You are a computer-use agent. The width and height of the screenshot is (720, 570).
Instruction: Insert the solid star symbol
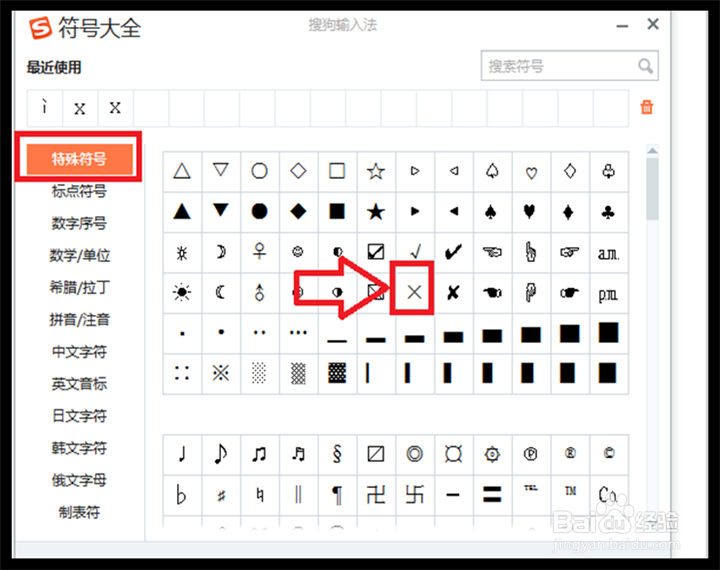376,212
